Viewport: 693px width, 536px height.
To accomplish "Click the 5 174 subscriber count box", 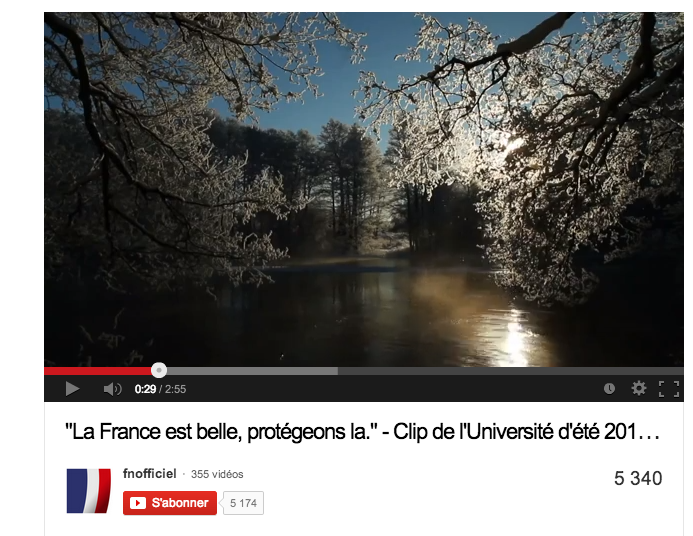I will click(243, 503).
